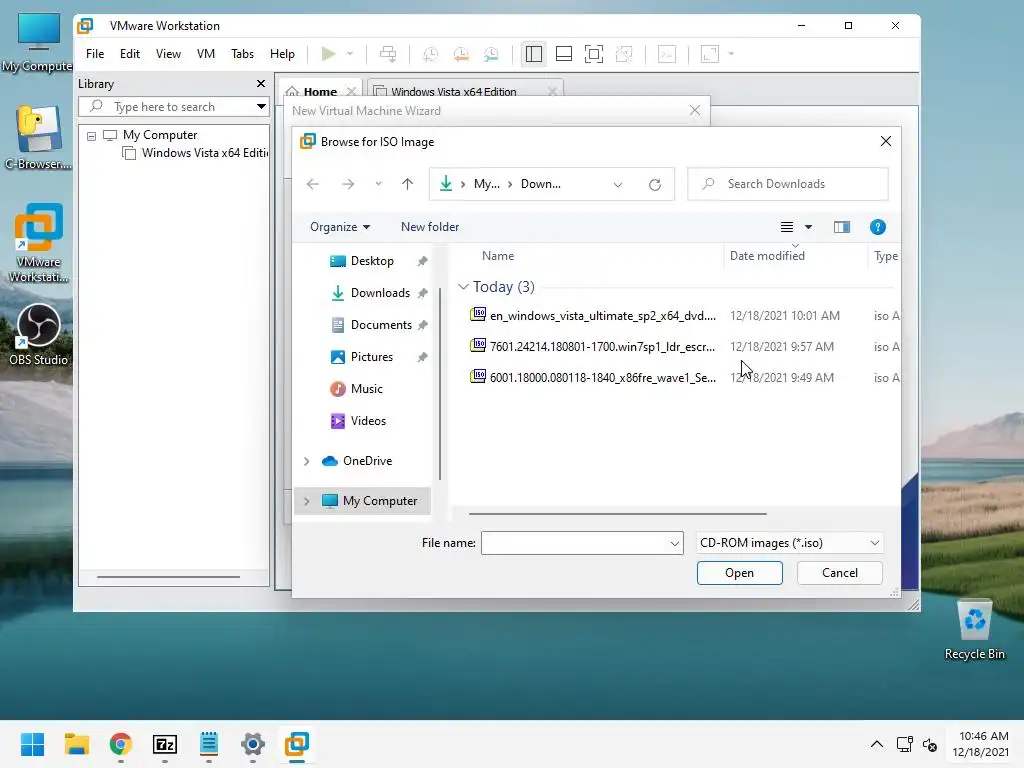Image resolution: width=1024 pixels, height=768 pixels.
Task: Open the power options dropdown arrow beside play
Action: pyautogui.click(x=350, y=54)
